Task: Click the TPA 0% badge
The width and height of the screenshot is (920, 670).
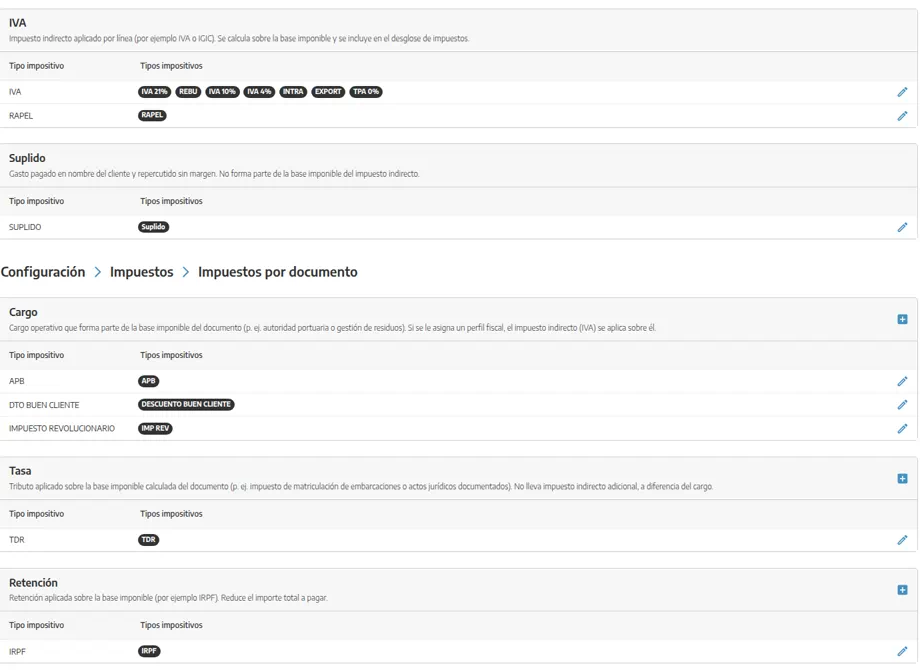Action: click(366, 92)
